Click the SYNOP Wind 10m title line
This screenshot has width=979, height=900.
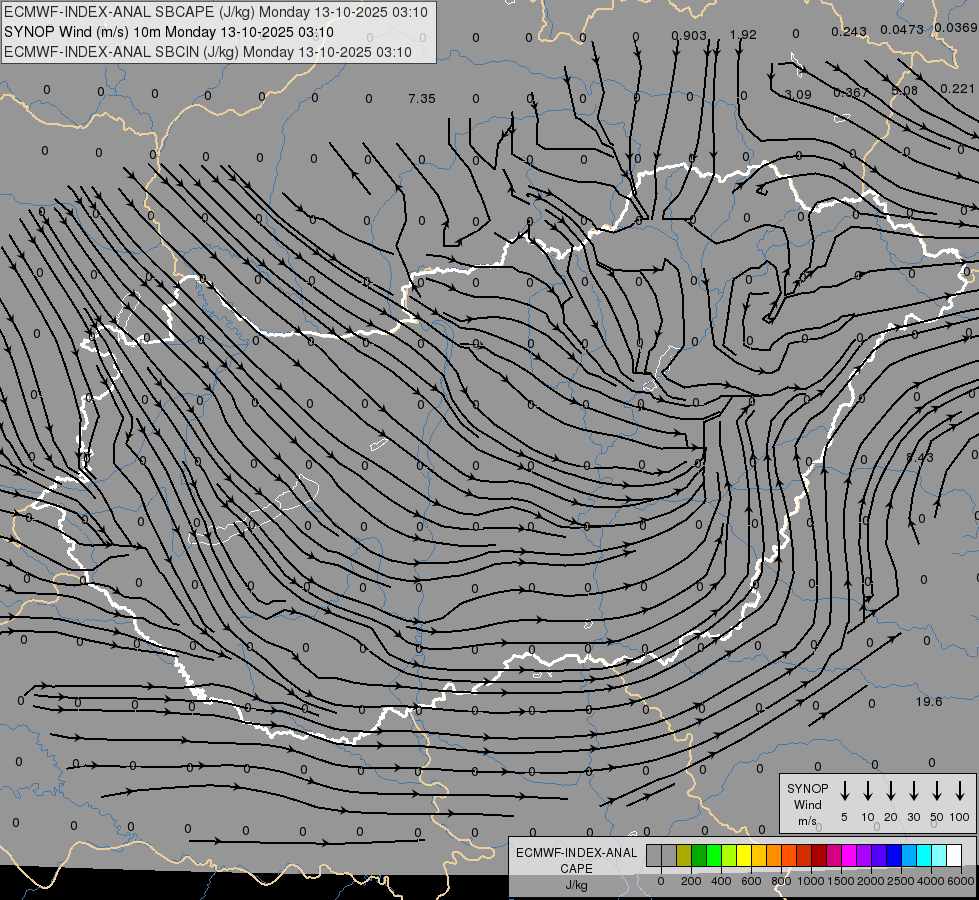tap(183, 32)
